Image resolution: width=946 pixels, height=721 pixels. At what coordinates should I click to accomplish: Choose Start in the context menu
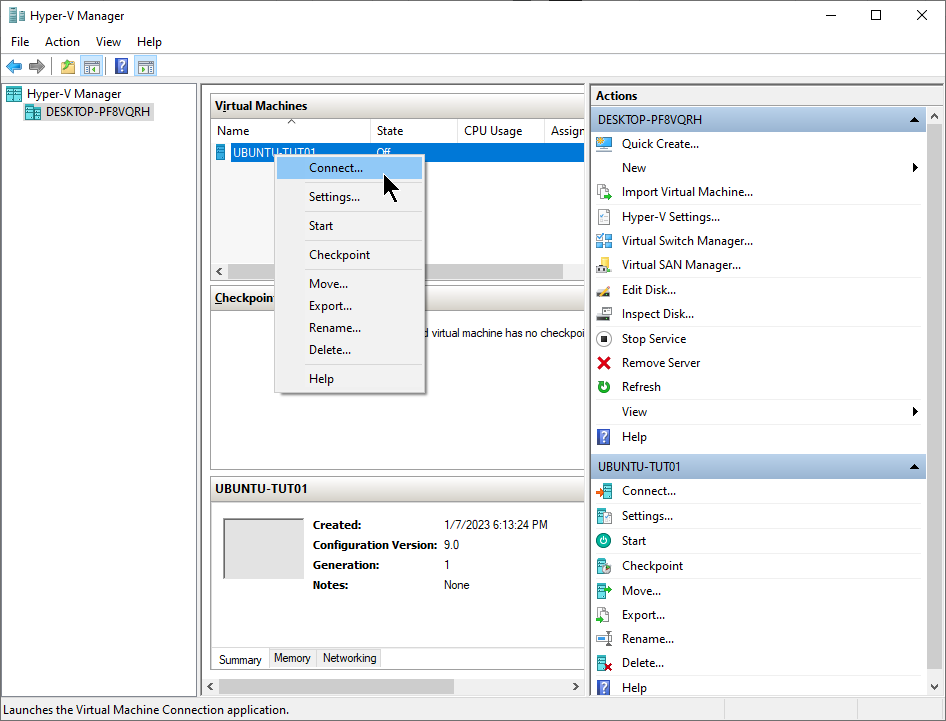(349, 226)
